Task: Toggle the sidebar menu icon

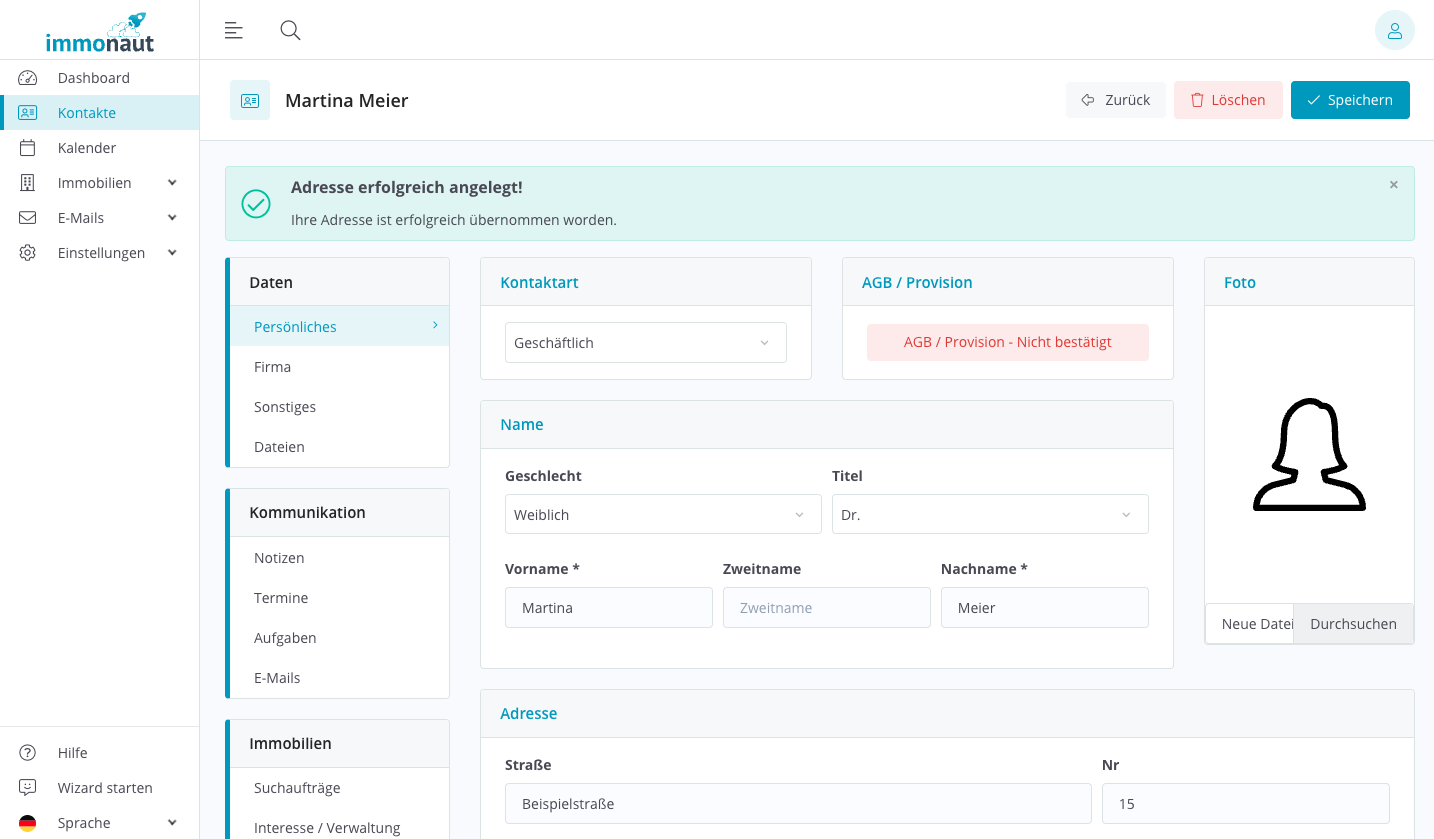Action: tap(234, 30)
